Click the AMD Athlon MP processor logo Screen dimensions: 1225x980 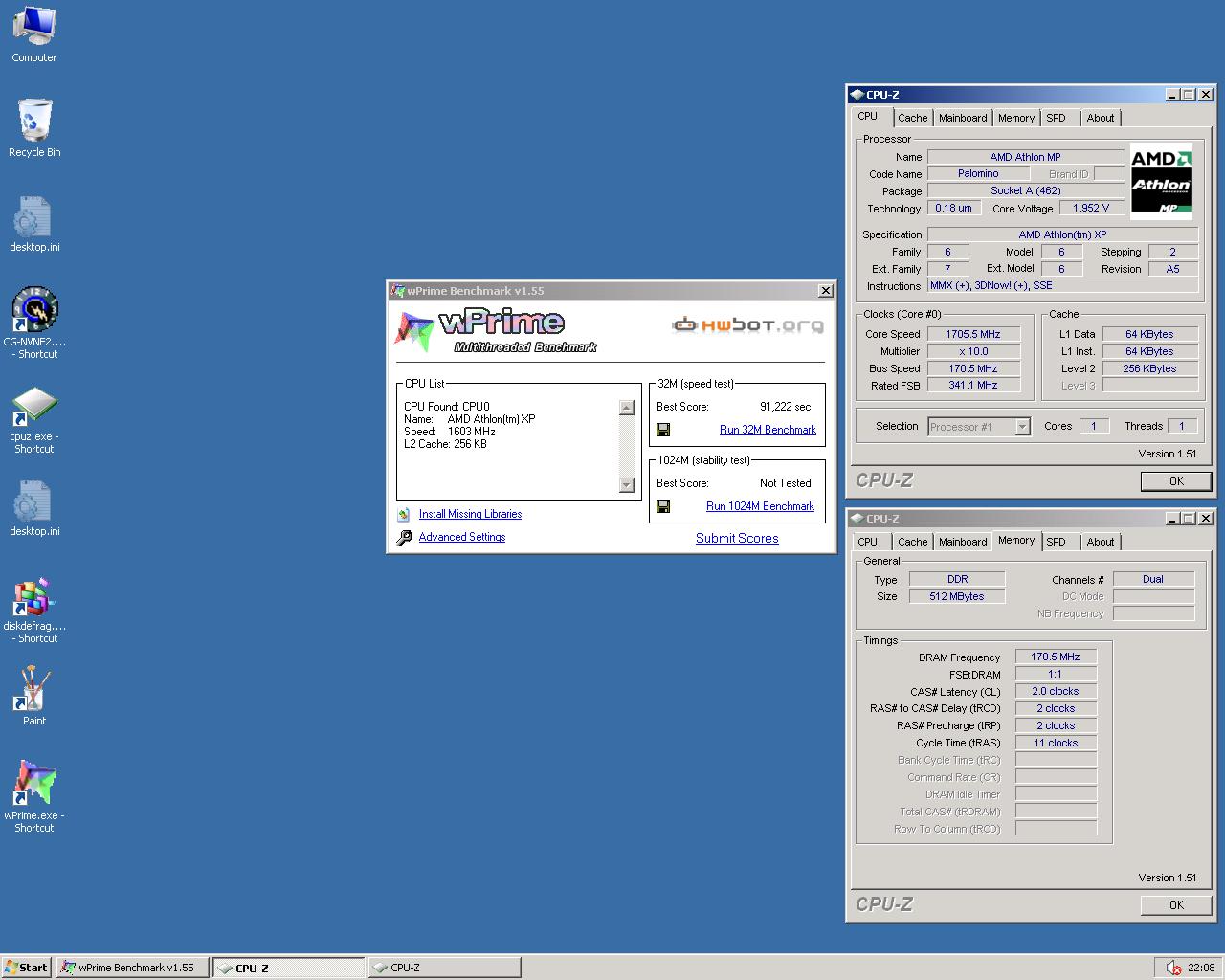coord(1161,182)
